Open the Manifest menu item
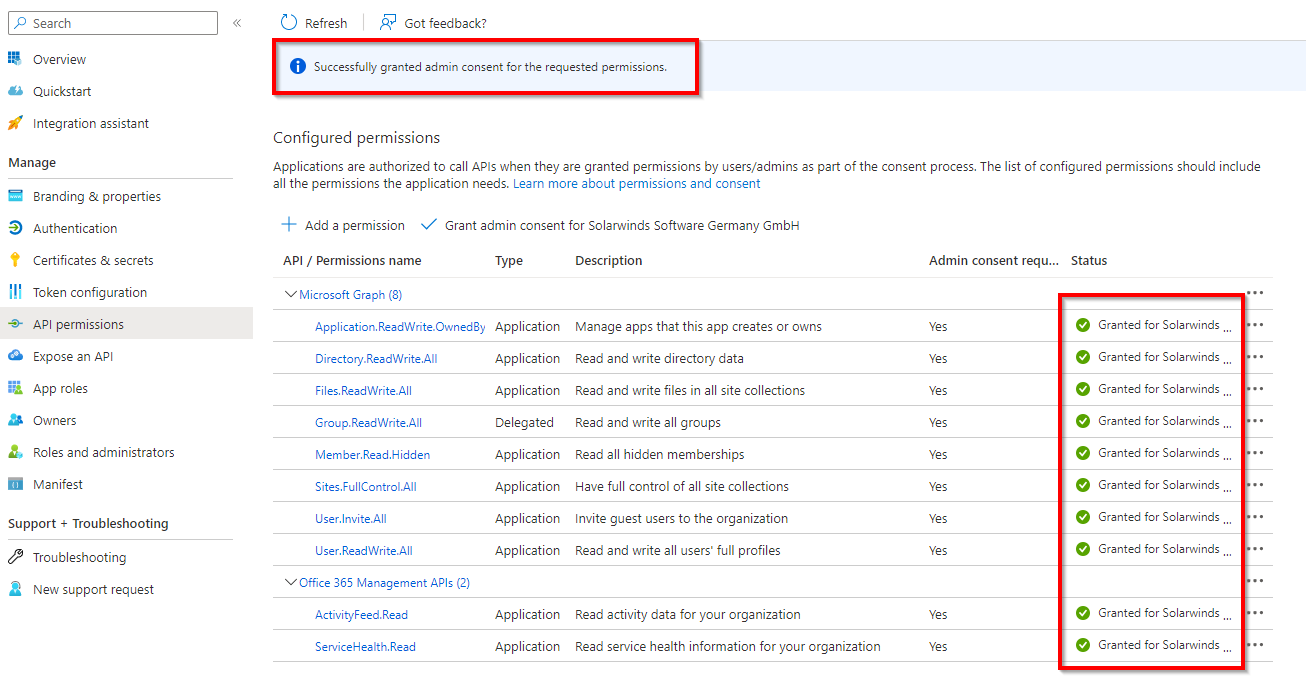The image size is (1306, 683). (58, 484)
